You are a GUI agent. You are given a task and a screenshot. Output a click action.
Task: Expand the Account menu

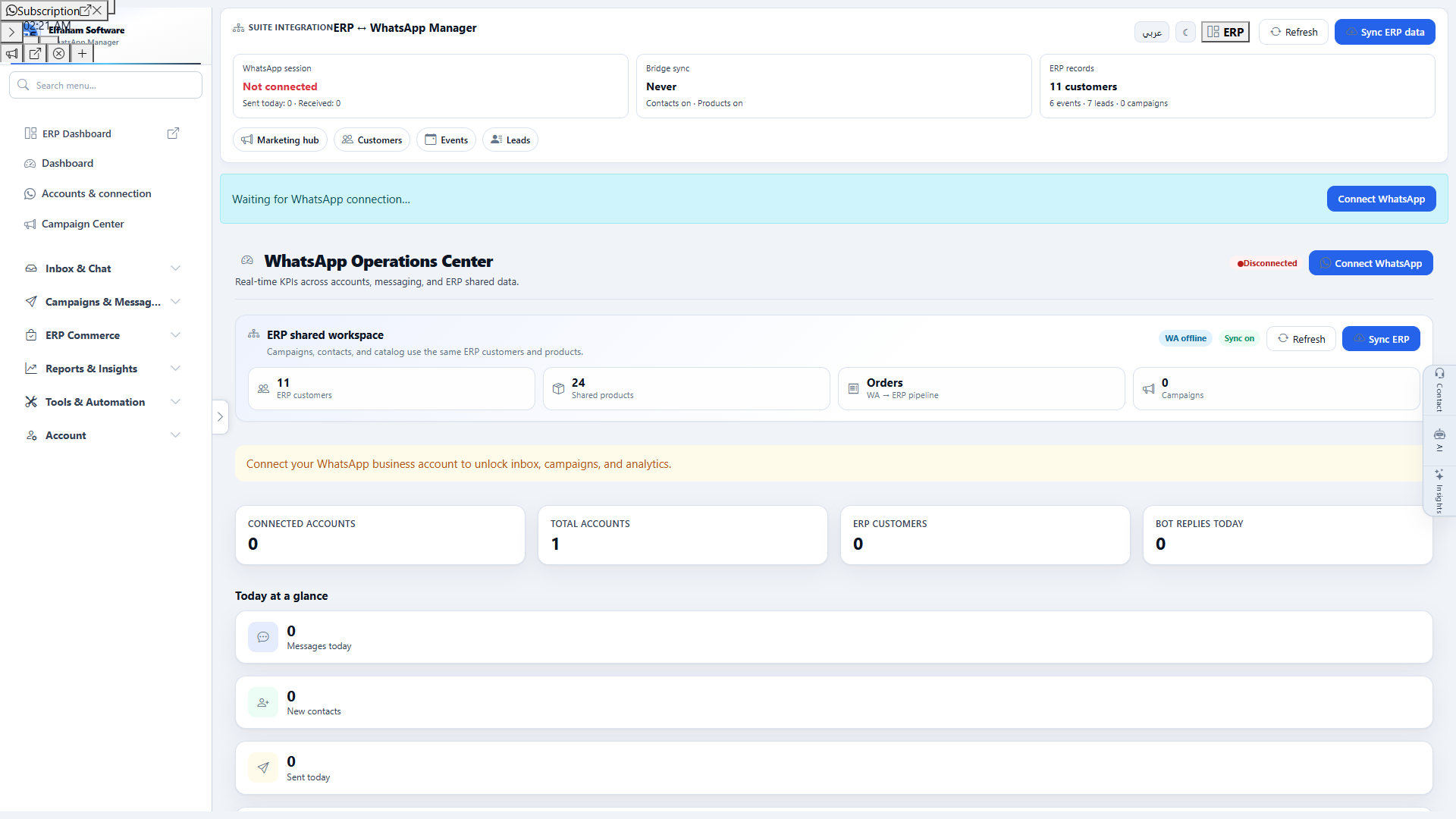pyautogui.click(x=102, y=435)
